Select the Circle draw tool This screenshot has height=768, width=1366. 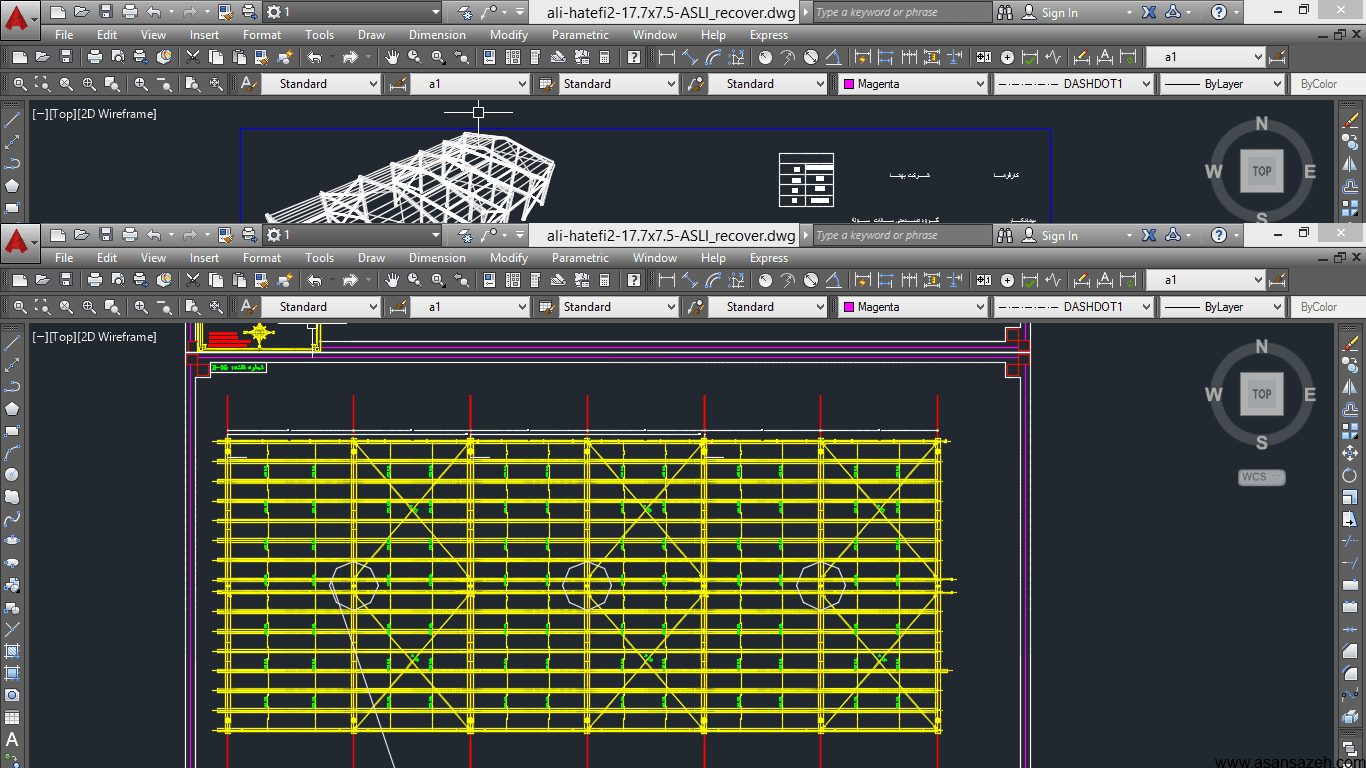[12, 475]
